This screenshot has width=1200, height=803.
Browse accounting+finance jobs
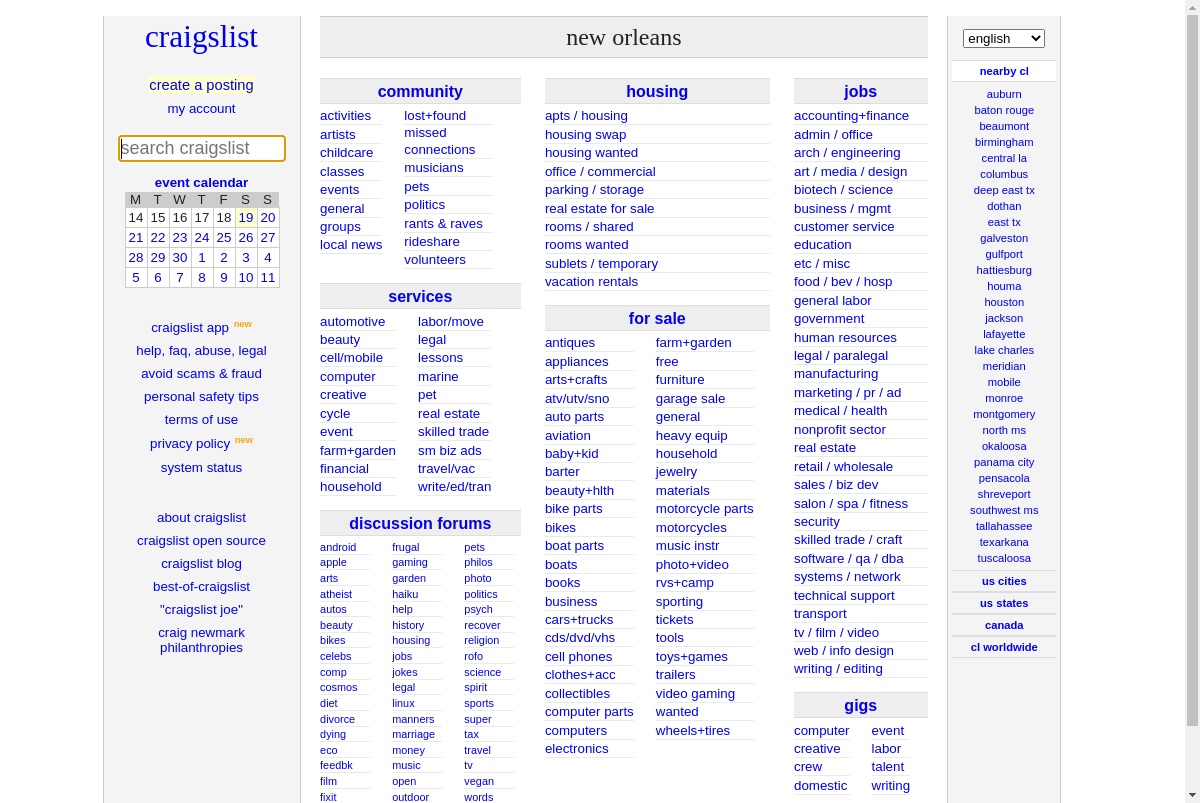pos(851,116)
